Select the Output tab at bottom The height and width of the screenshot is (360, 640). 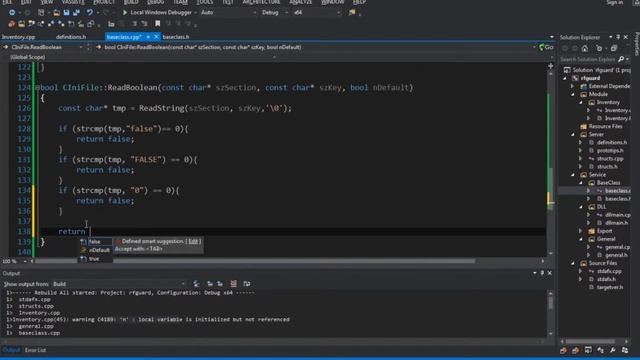pyautogui.click(x=11, y=350)
